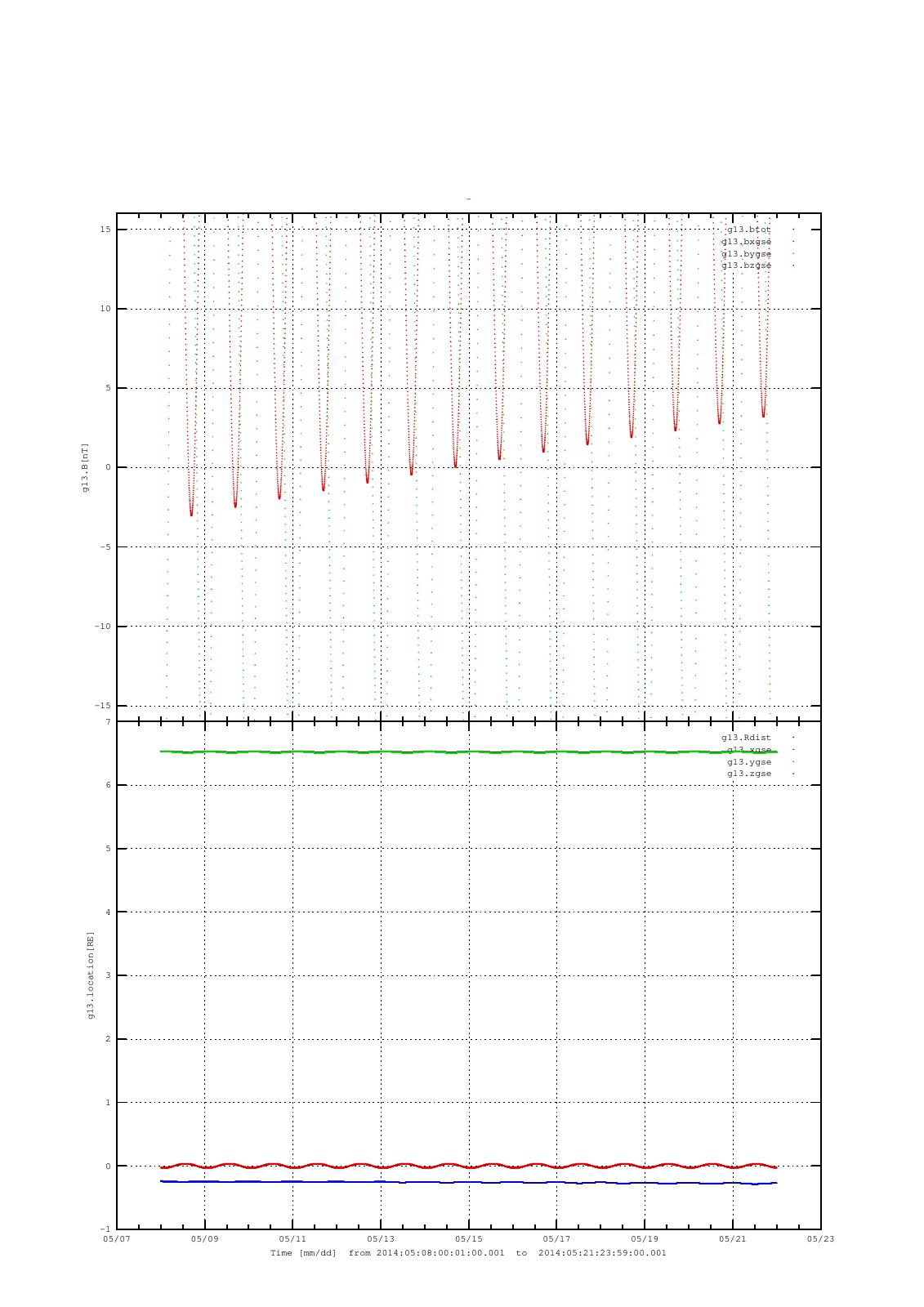924x1307 pixels.
Task: Click the 05/11 date tick label
Action: [x=292, y=1239]
